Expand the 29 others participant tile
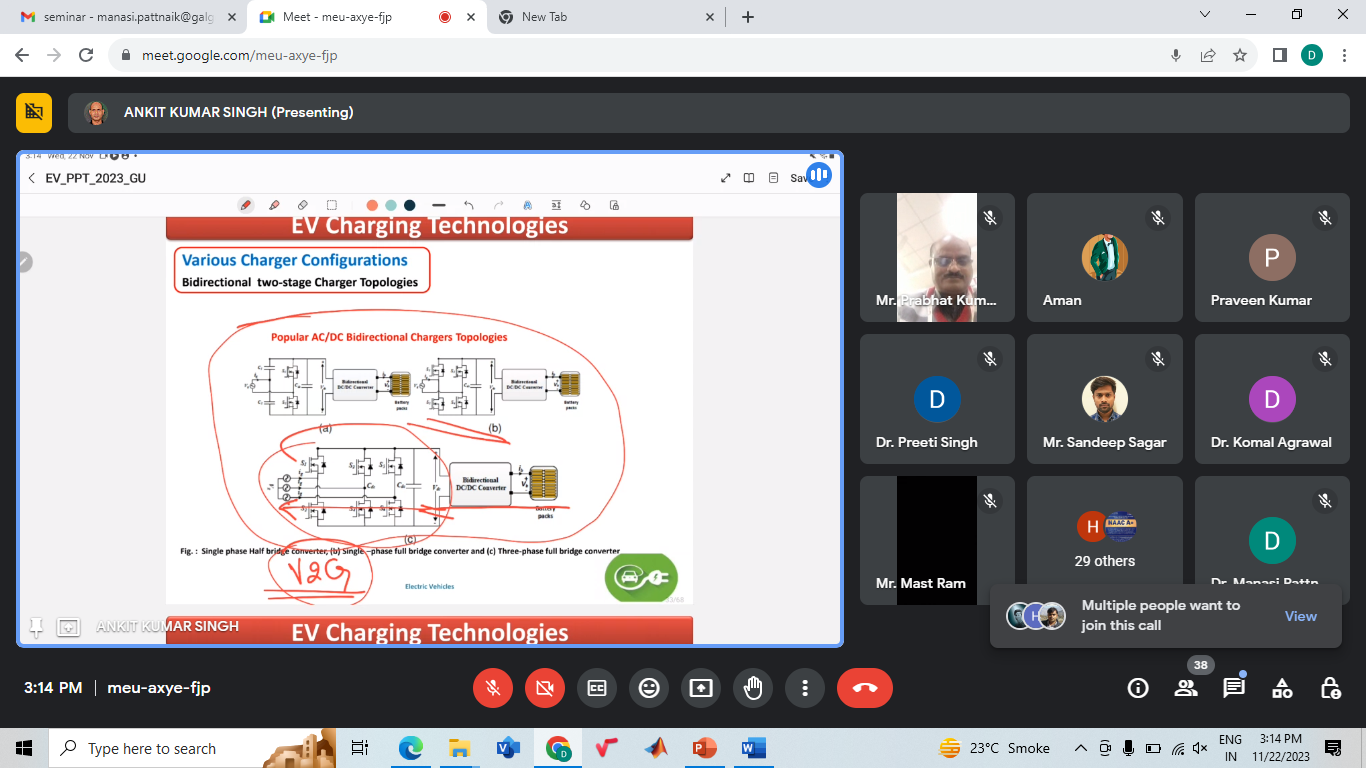Viewport: 1366px width, 768px height. (x=1104, y=540)
